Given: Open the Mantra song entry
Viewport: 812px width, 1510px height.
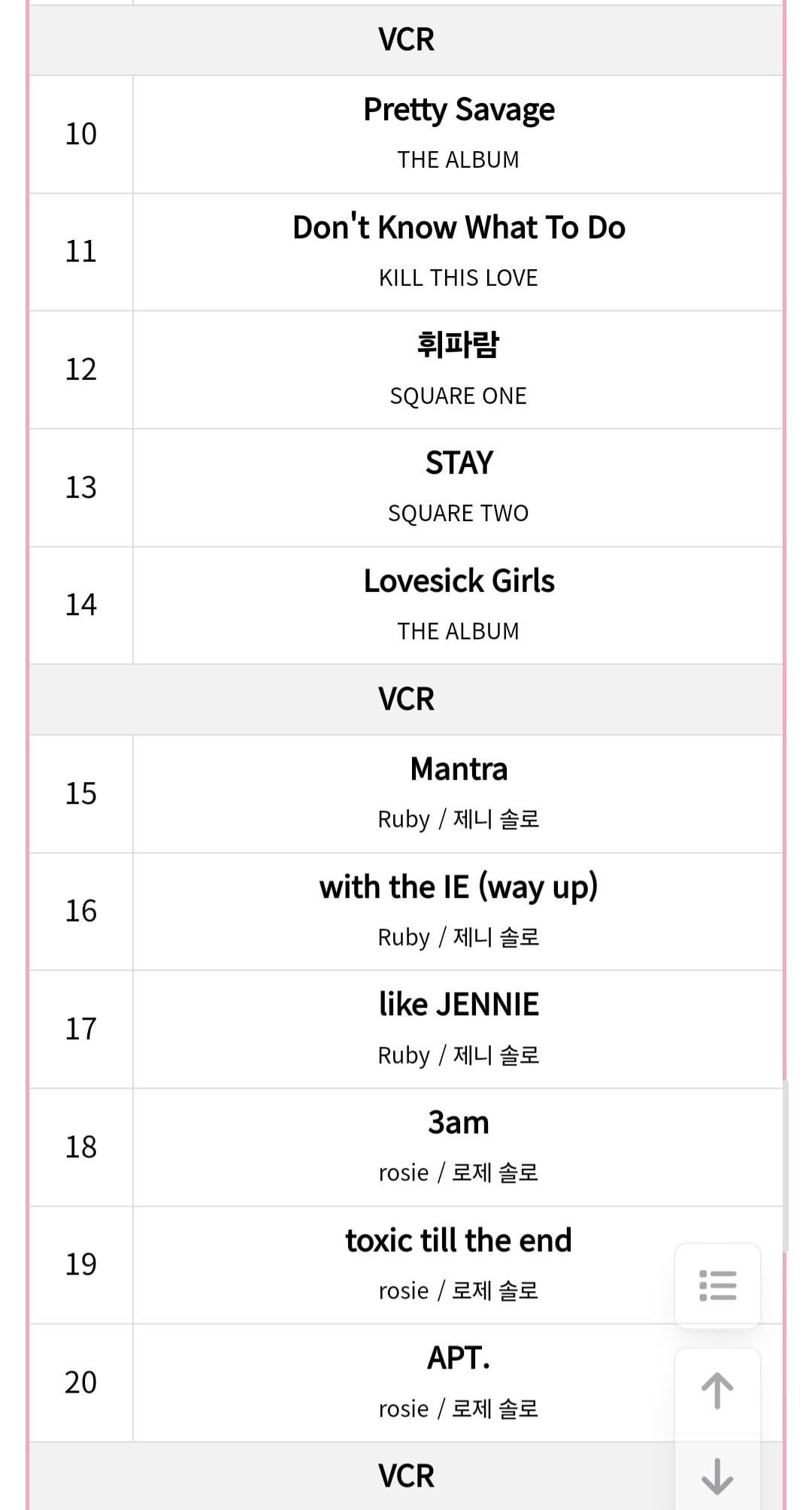Looking at the screenshot, I should pos(459,769).
